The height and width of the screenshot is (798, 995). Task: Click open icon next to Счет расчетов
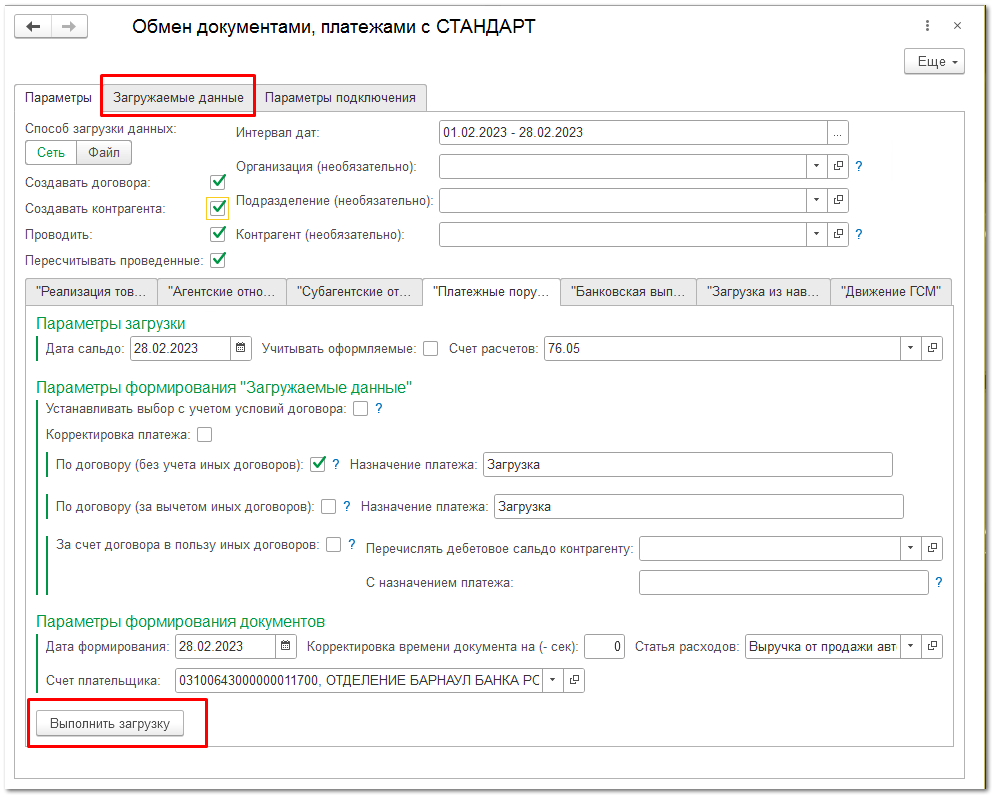point(932,348)
